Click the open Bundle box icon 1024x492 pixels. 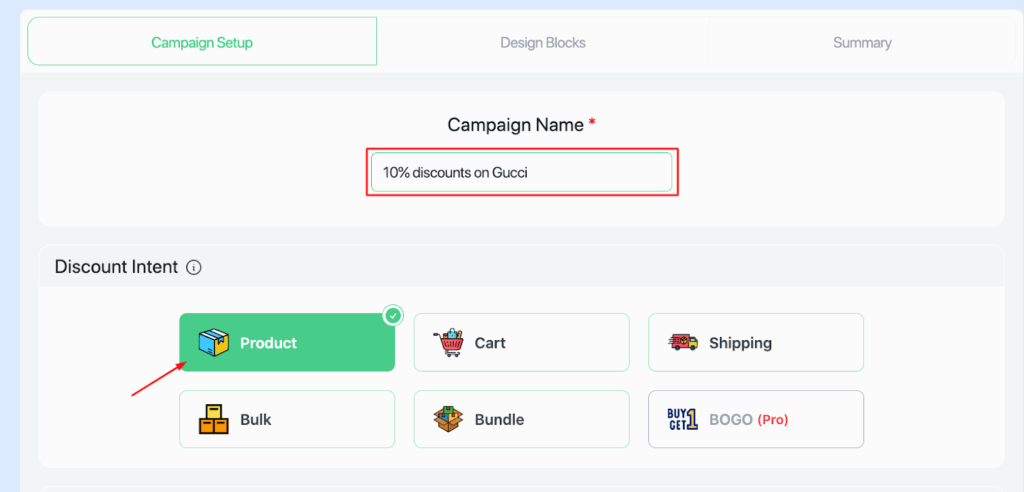point(449,419)
